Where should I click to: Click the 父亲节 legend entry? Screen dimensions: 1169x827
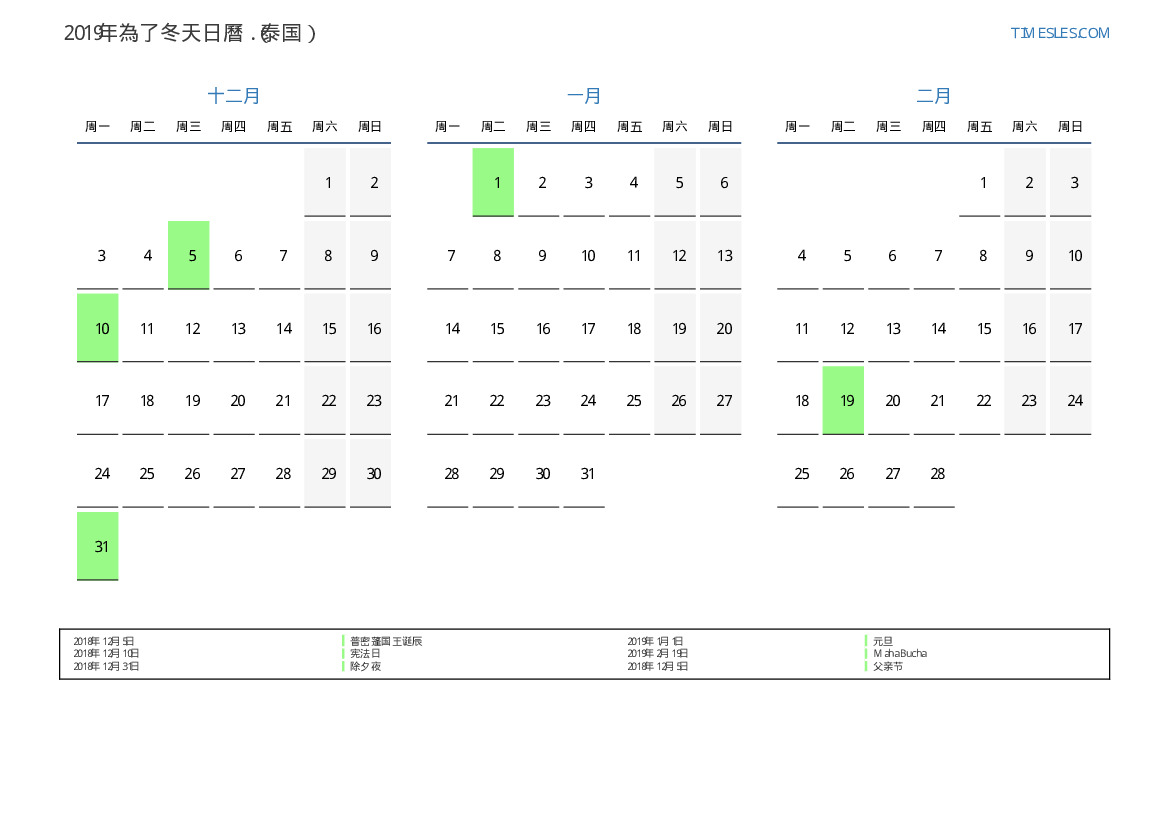tap(887, 666)
